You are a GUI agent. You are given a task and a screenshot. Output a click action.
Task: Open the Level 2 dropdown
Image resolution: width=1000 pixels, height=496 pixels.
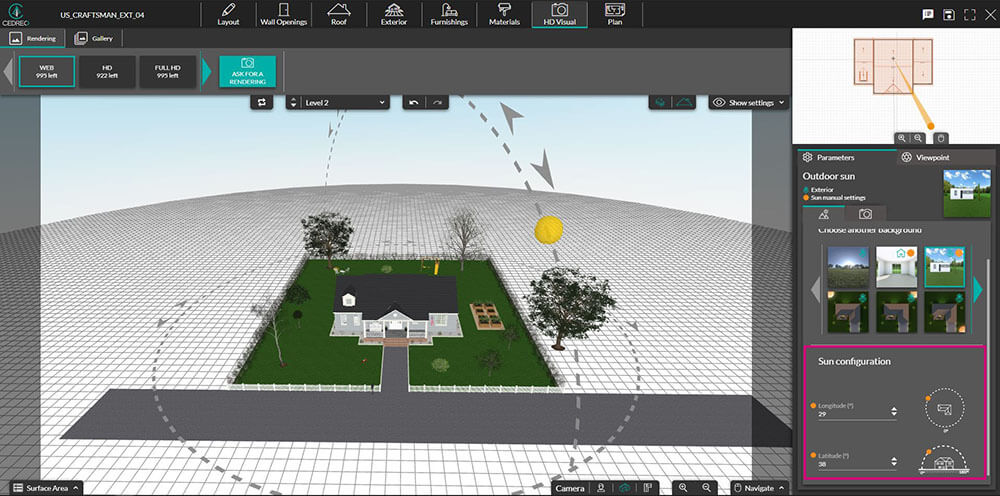(337, 102)
